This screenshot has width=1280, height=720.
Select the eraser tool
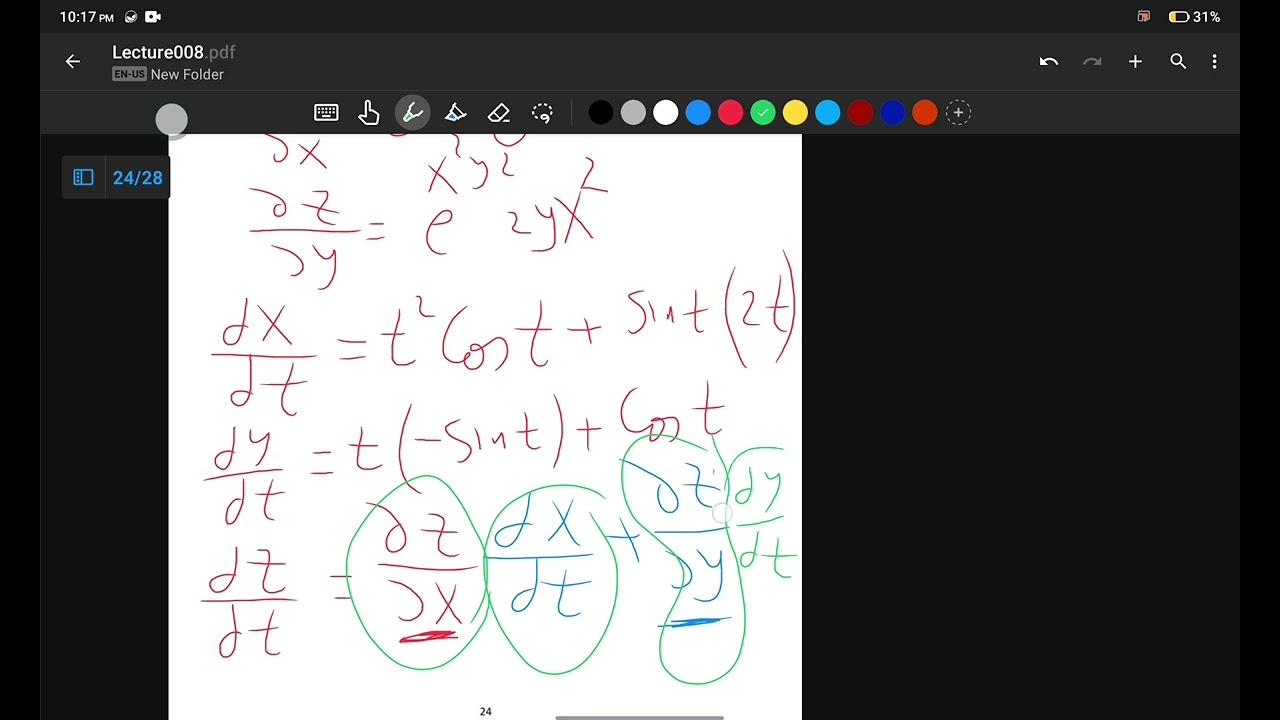499,113
